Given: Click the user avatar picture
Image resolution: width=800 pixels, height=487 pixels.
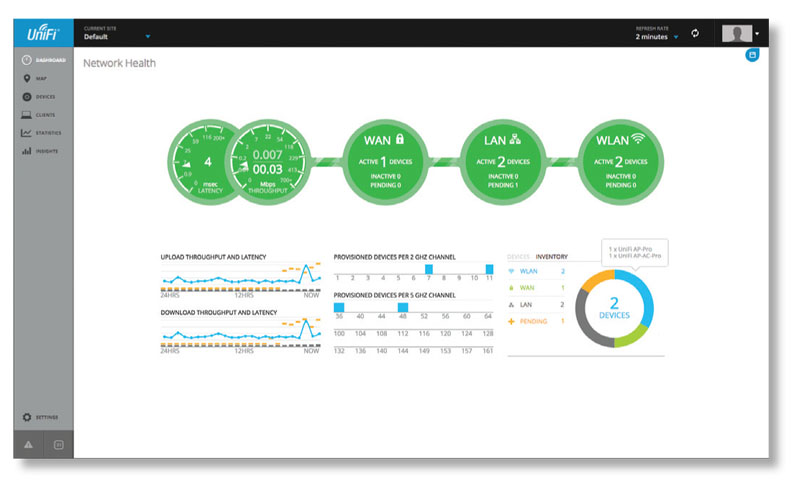Looking at the screenshot, I should [737, 34].
